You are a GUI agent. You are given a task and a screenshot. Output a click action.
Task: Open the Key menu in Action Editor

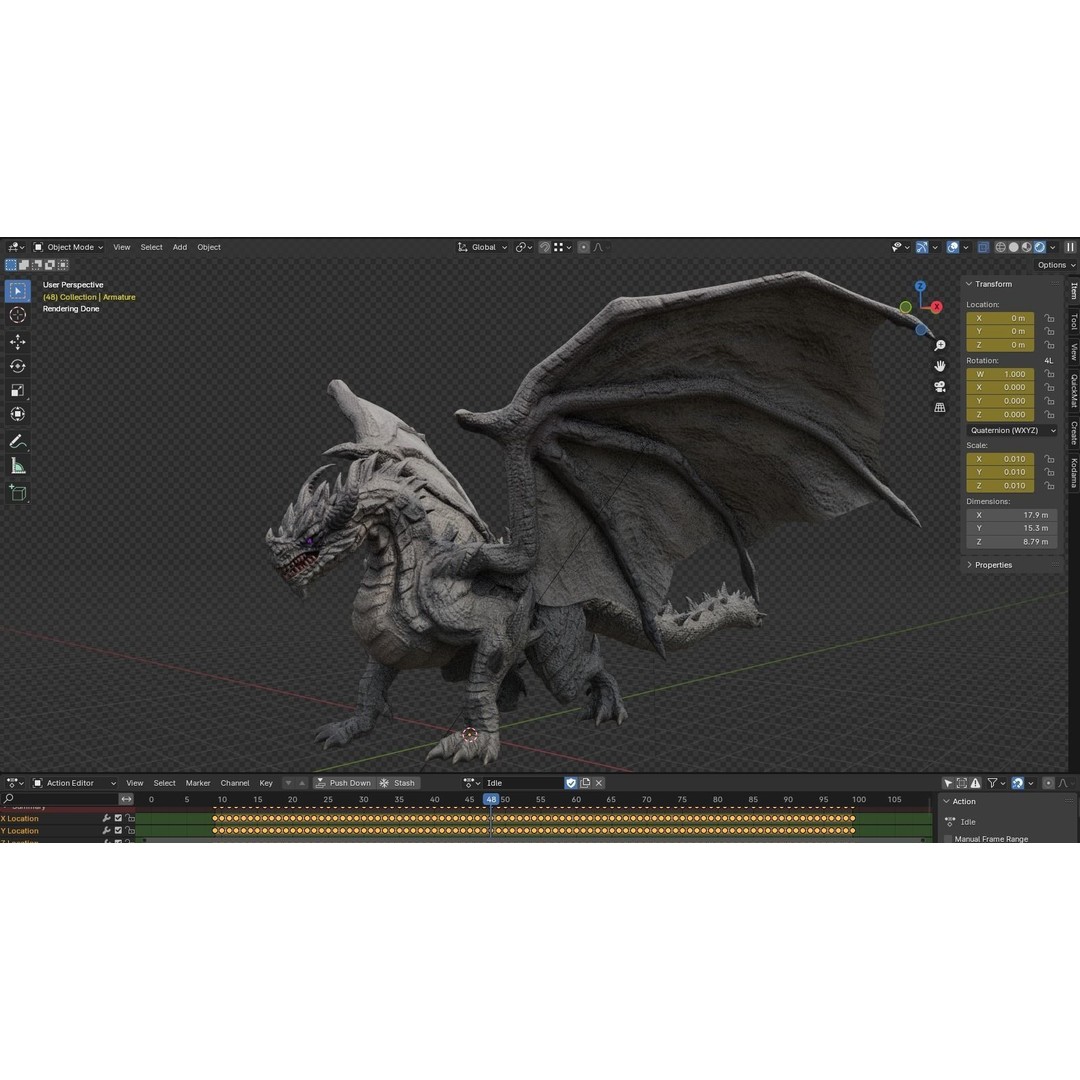click(266, 783)
